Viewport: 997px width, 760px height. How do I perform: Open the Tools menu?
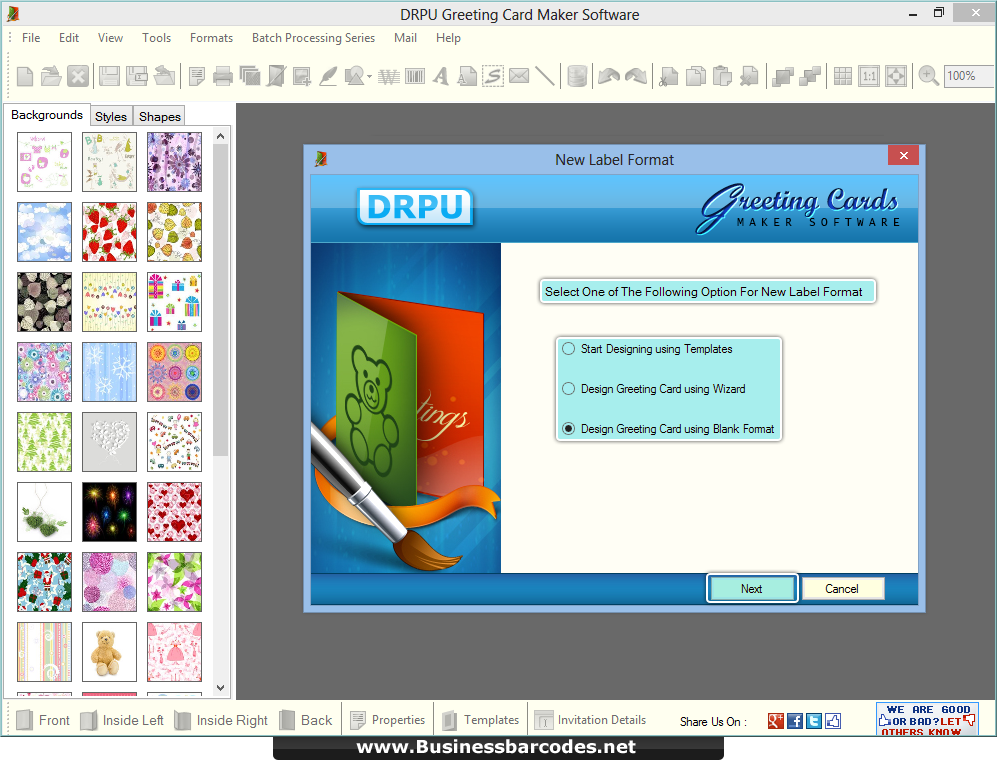tap(156, 38)
